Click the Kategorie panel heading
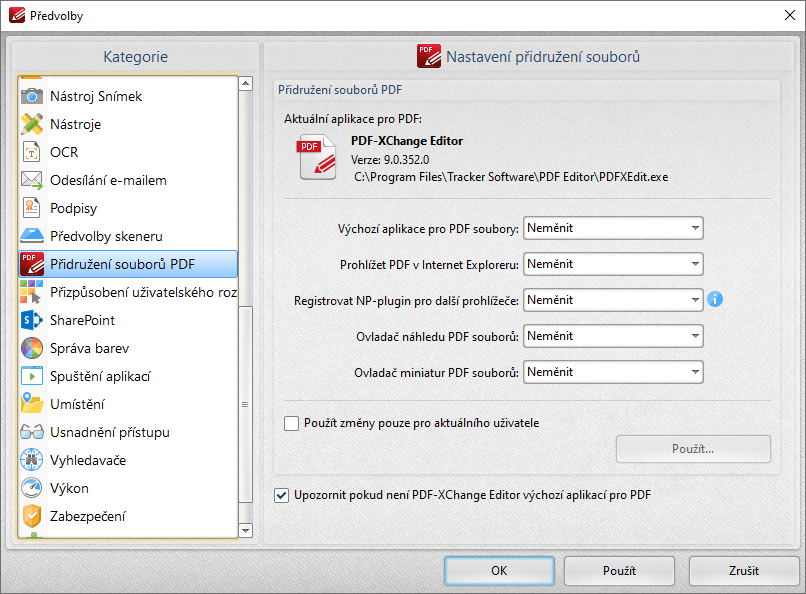This screenshot has height=594, width=806. [136, 57]
